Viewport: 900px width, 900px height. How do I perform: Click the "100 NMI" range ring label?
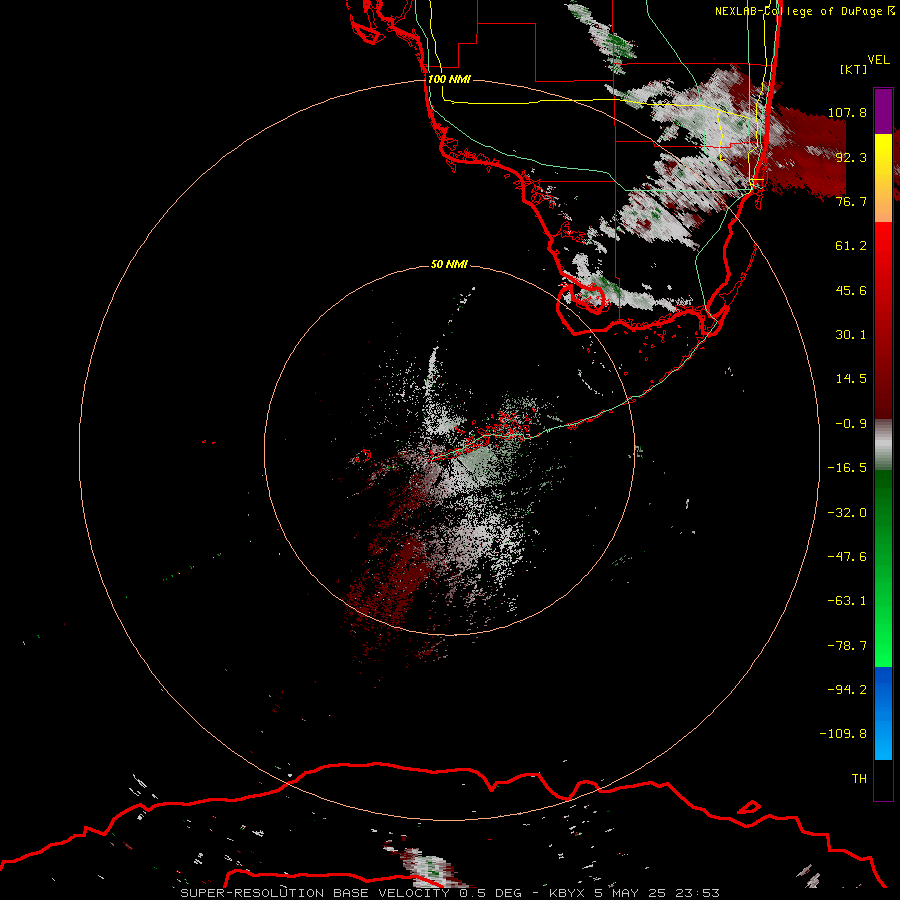[449, 79]
